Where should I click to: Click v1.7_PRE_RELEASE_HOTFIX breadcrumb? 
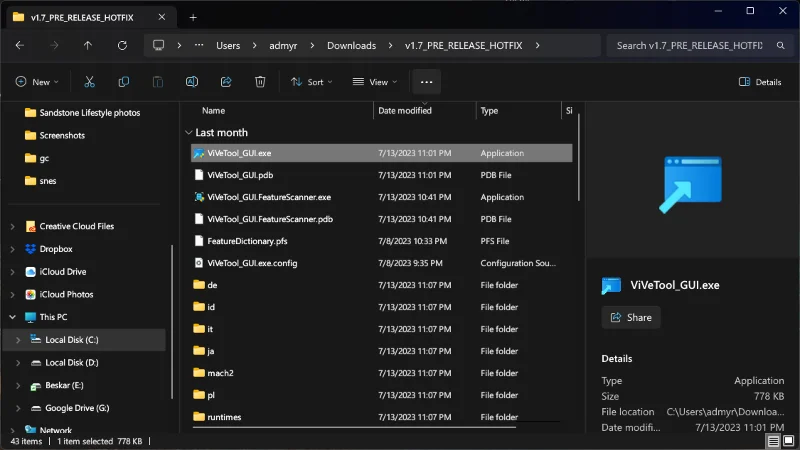tap(463, 45)
